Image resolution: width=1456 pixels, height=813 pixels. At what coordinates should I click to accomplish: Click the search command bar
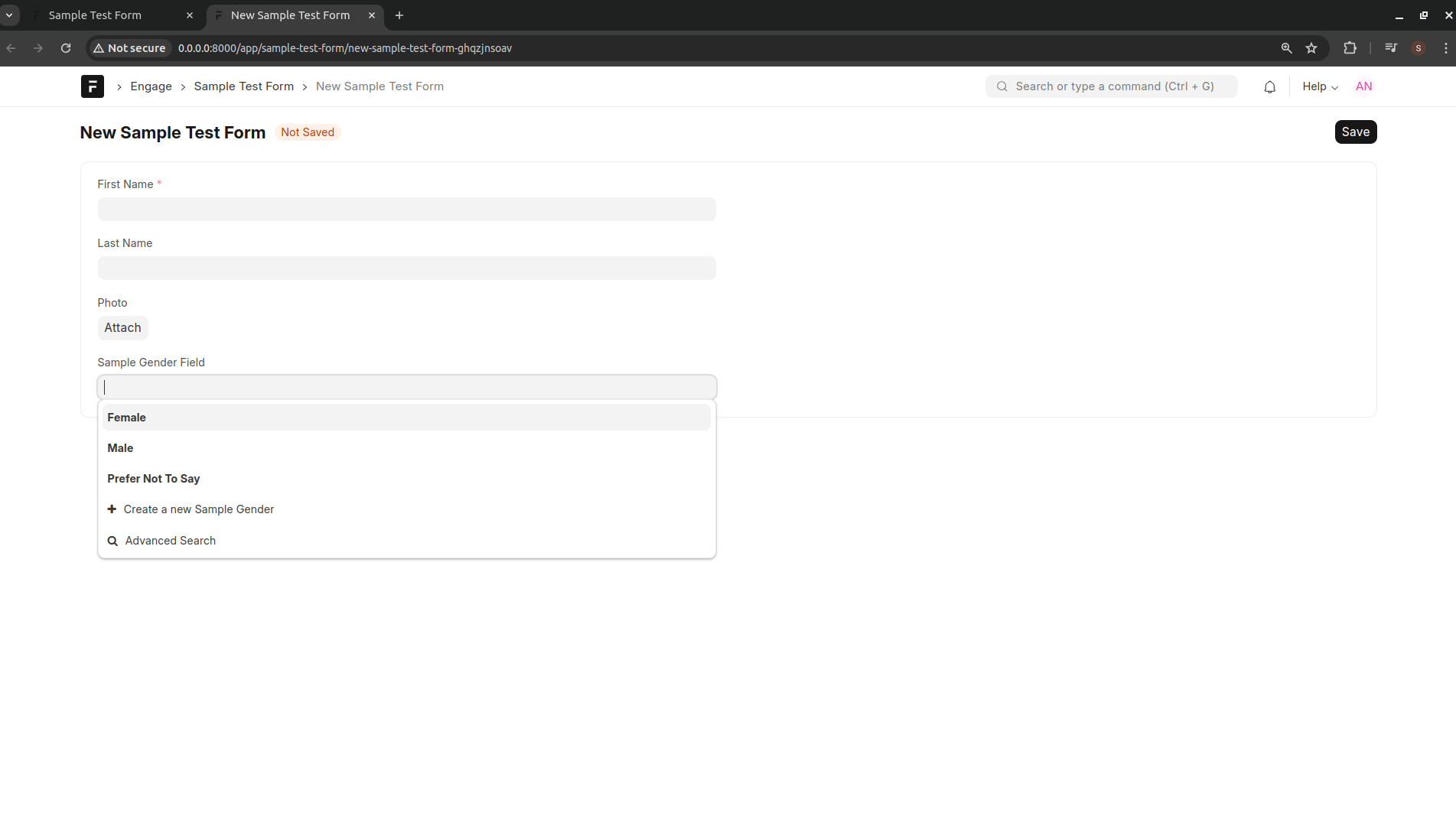(x=1111, y=86)
